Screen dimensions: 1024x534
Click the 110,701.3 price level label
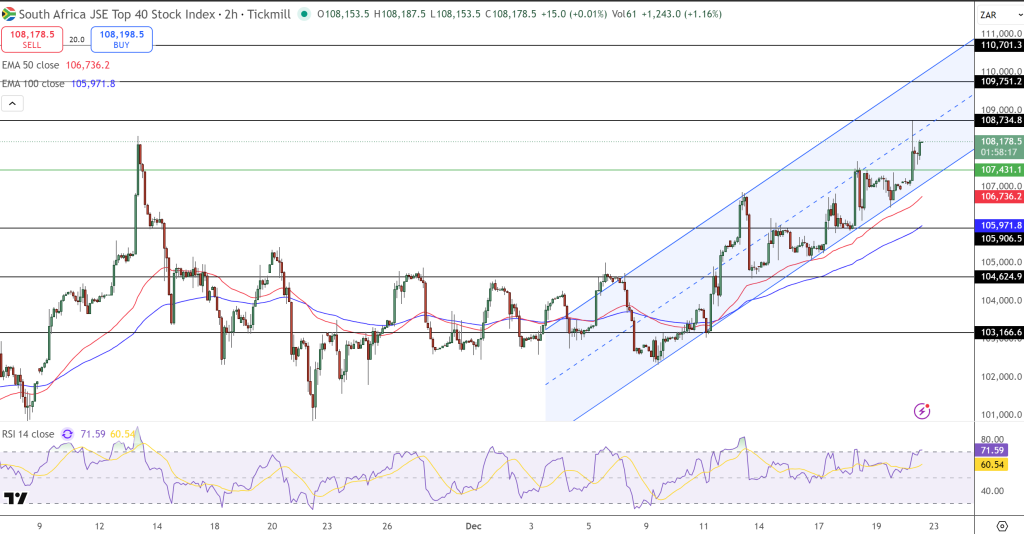(x=999, y=45)
